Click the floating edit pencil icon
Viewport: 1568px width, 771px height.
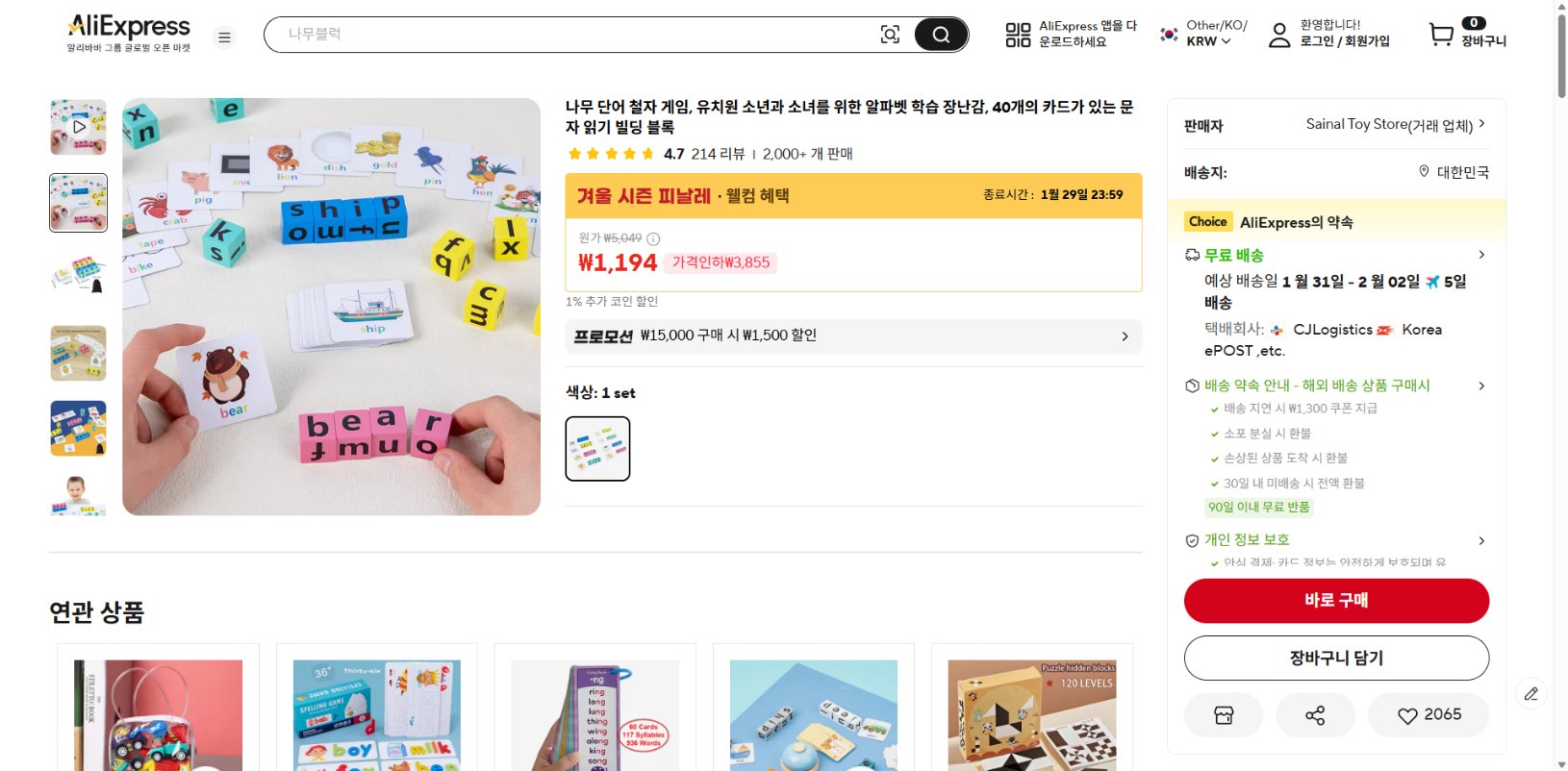pos(1531,693)
